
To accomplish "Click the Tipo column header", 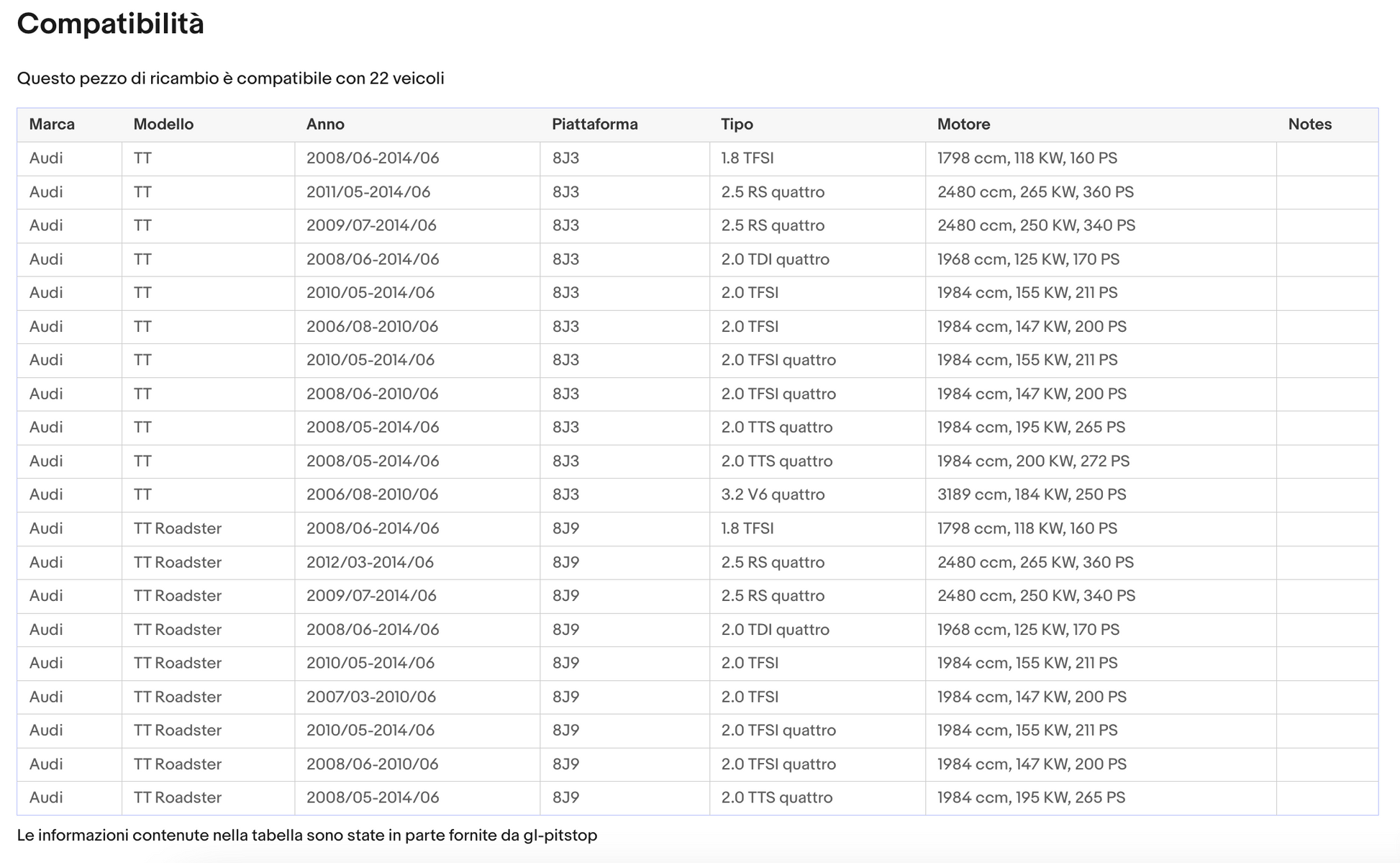I will tap(737, 125).
